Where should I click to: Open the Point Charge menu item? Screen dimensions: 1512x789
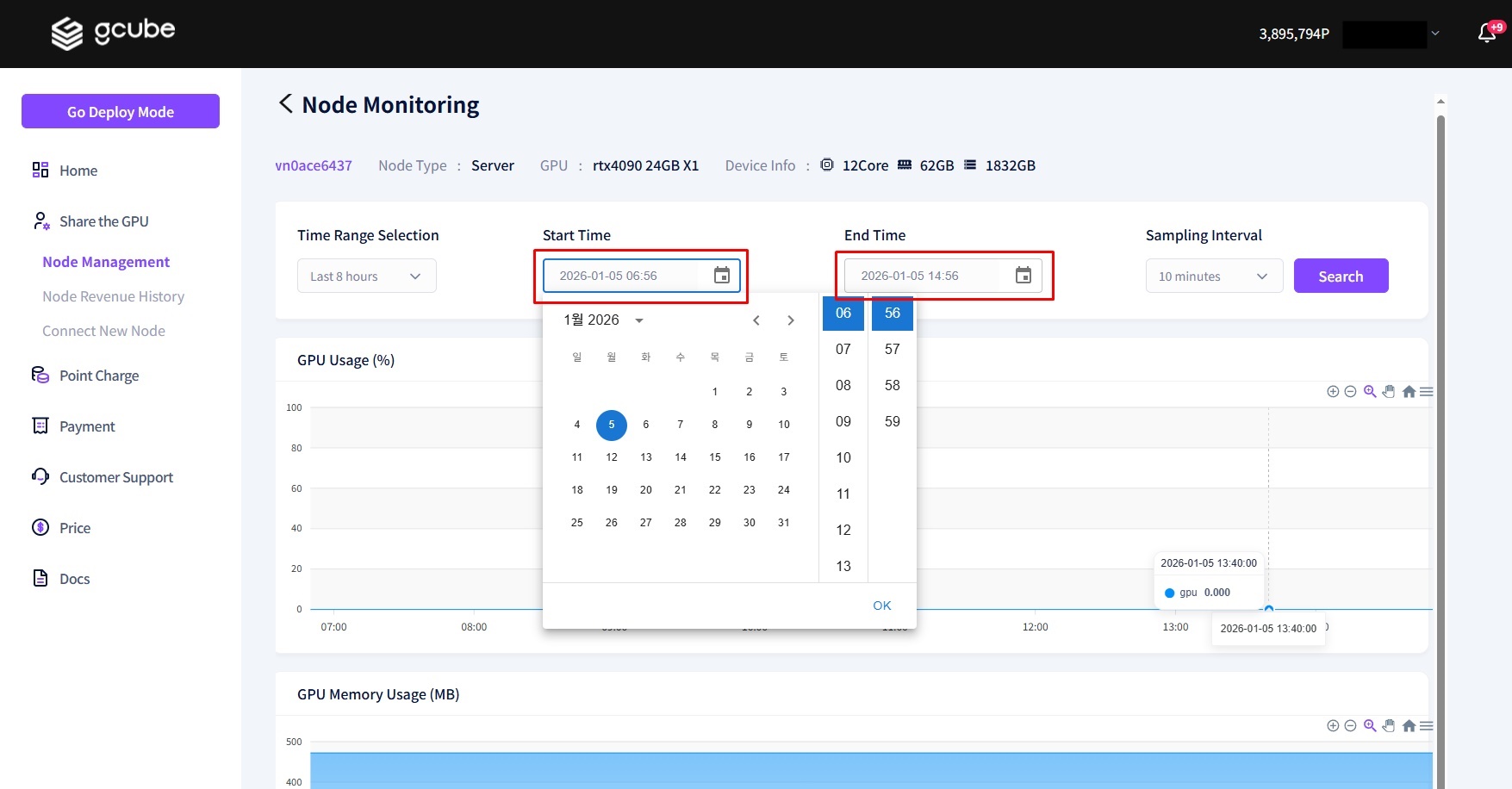99,376
